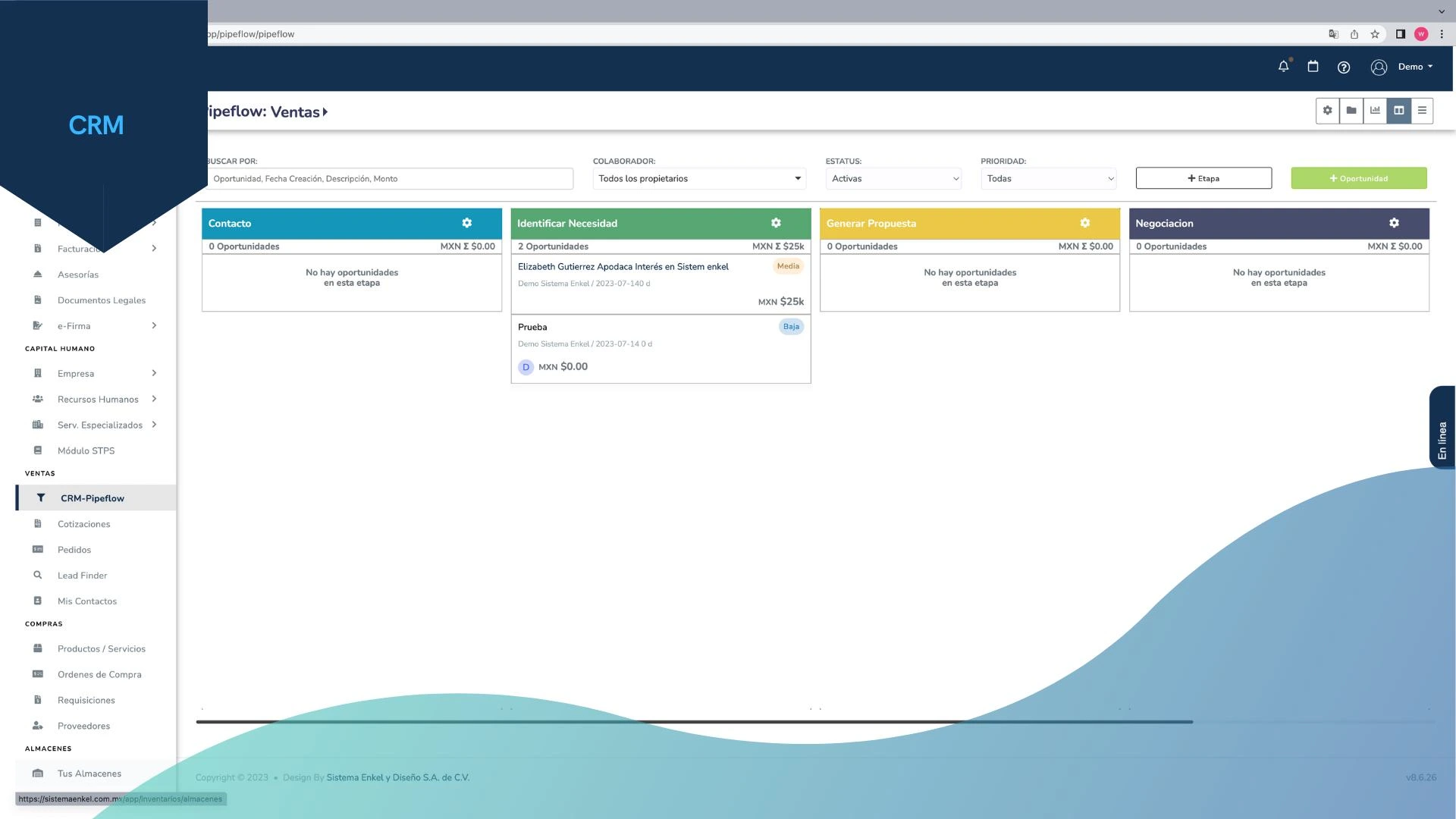Screen dimensions: 1456x819
Task: Click the Sistema Enkel y Diseño footer link
Action: click(398, 777)
